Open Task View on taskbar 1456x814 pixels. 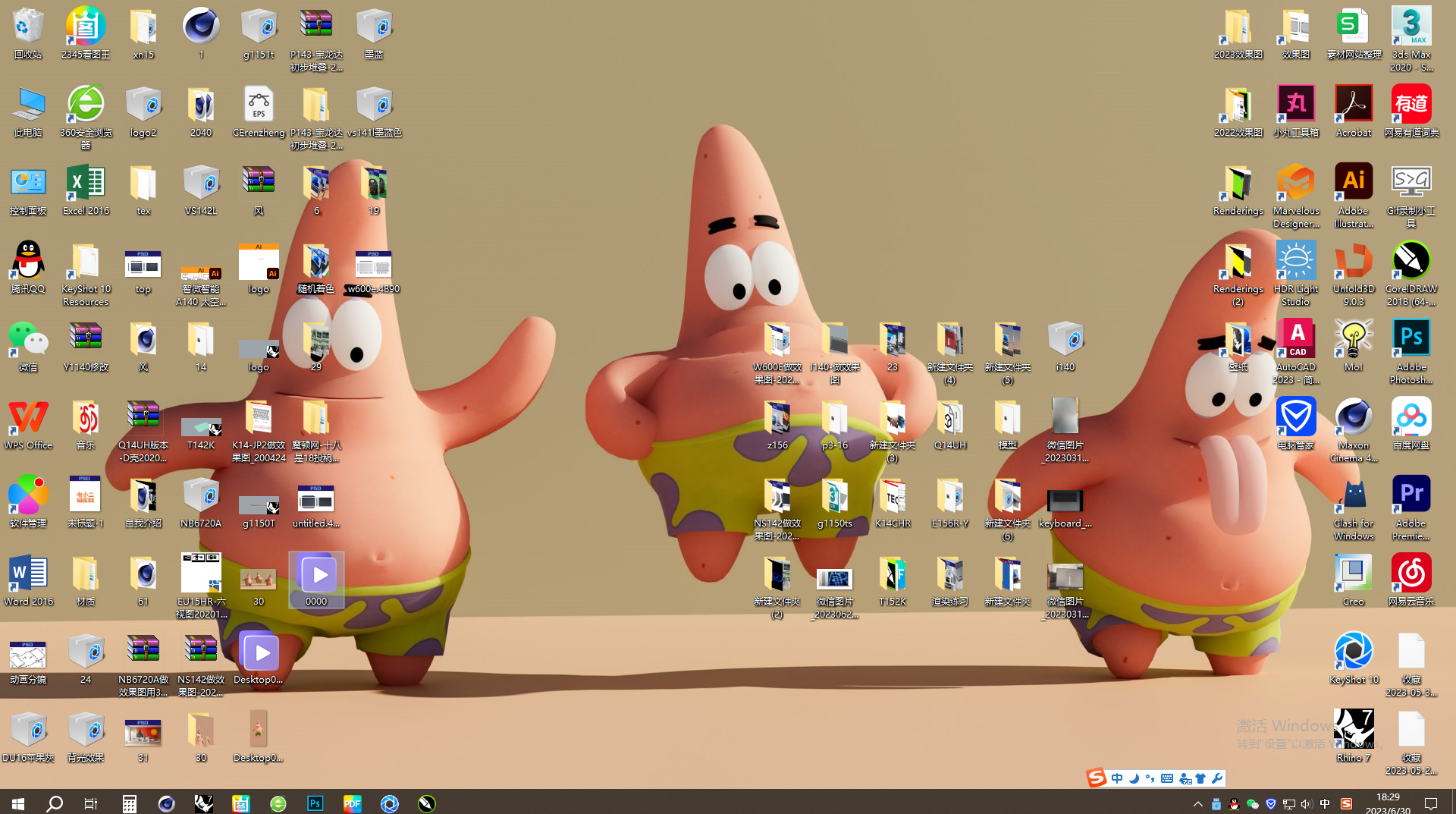click(91, 803)
